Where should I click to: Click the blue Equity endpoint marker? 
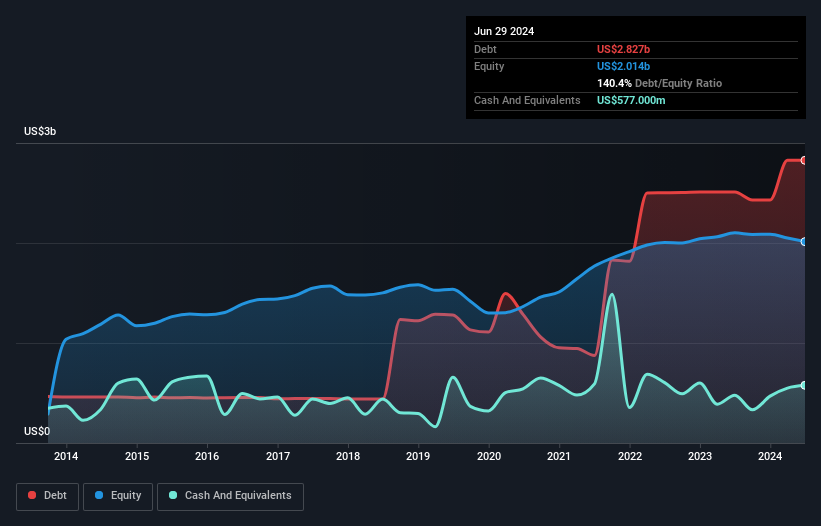point(803,241)
